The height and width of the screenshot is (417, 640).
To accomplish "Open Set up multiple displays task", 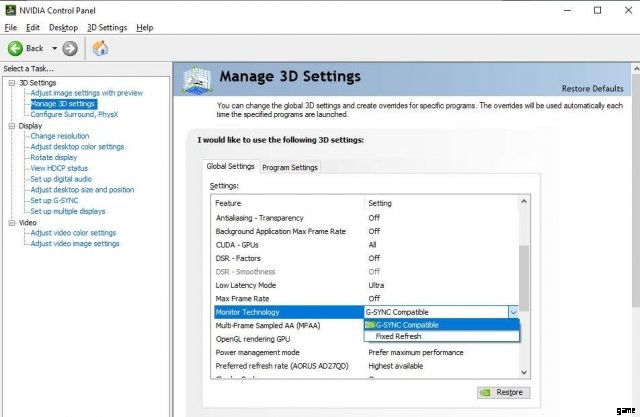I will point(68,211).
